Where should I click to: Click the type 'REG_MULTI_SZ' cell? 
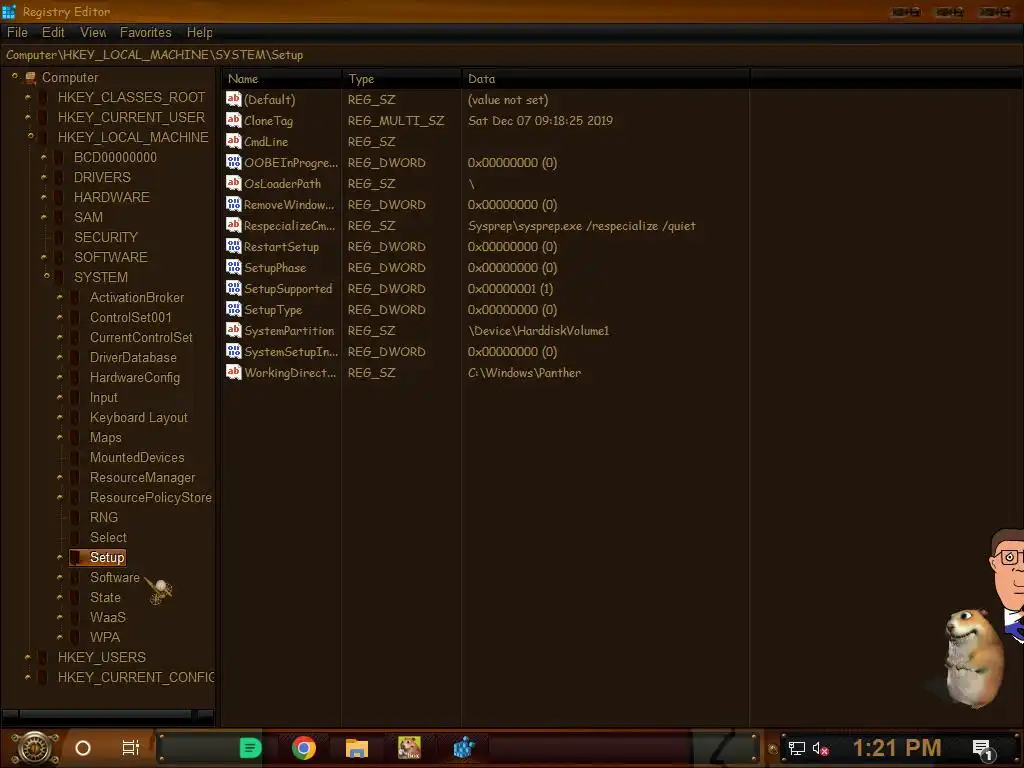click(x=396, y=120)
